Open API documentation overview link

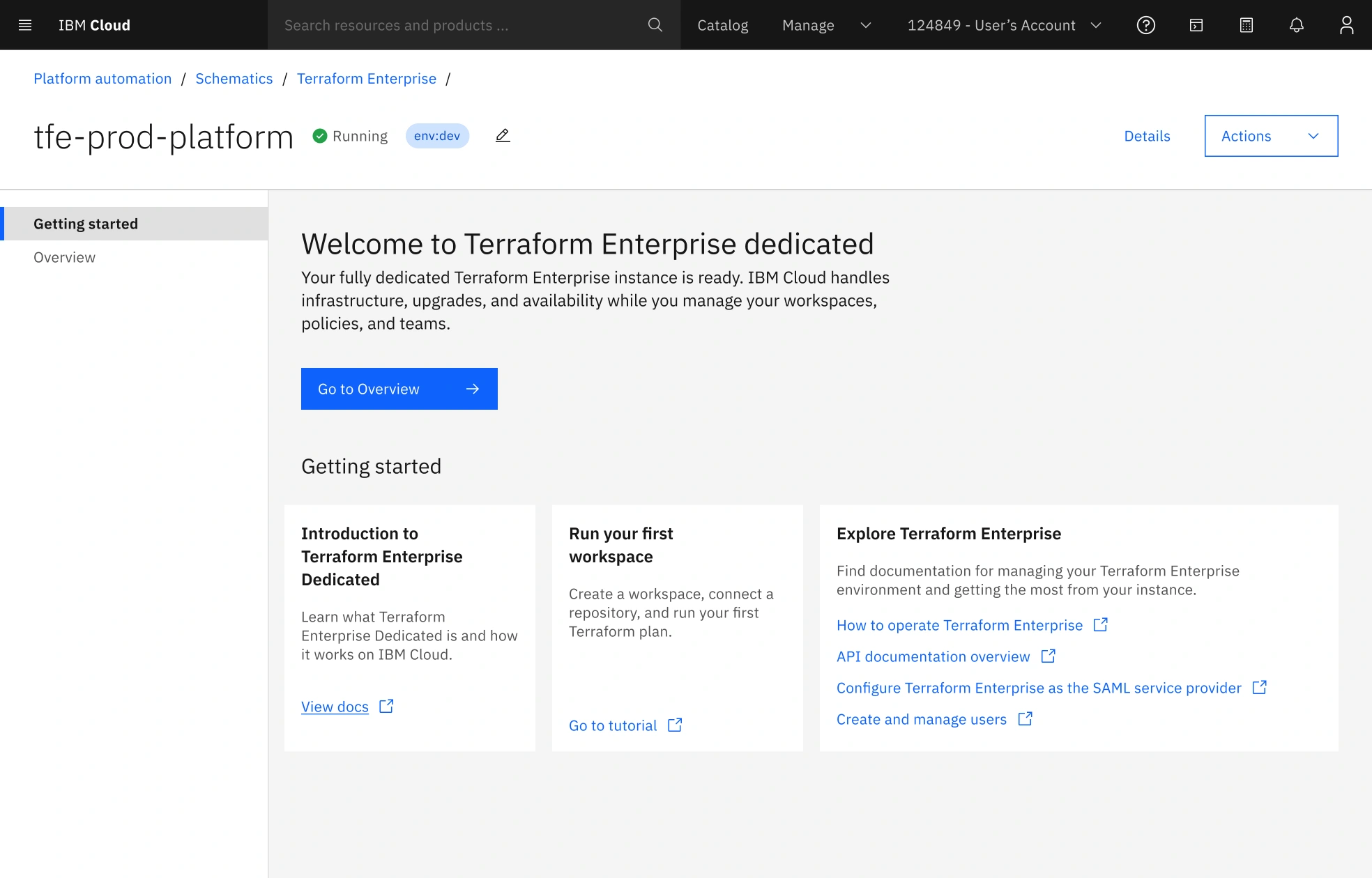(x=933, y=656)
